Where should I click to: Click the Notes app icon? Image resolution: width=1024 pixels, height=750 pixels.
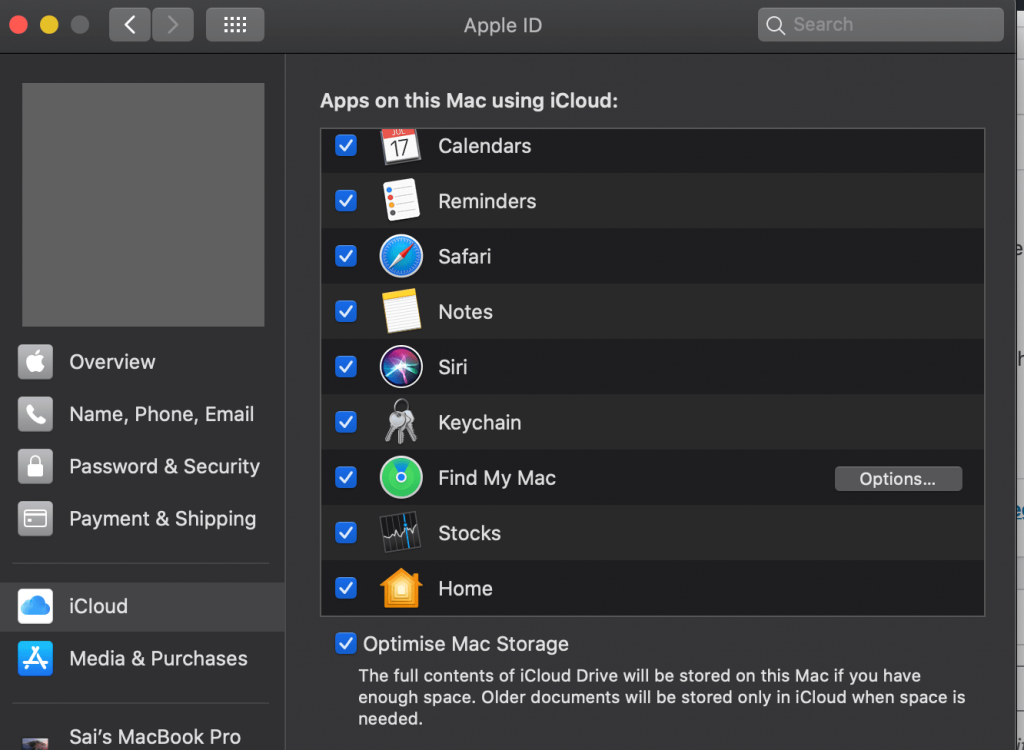click(400, 311)
